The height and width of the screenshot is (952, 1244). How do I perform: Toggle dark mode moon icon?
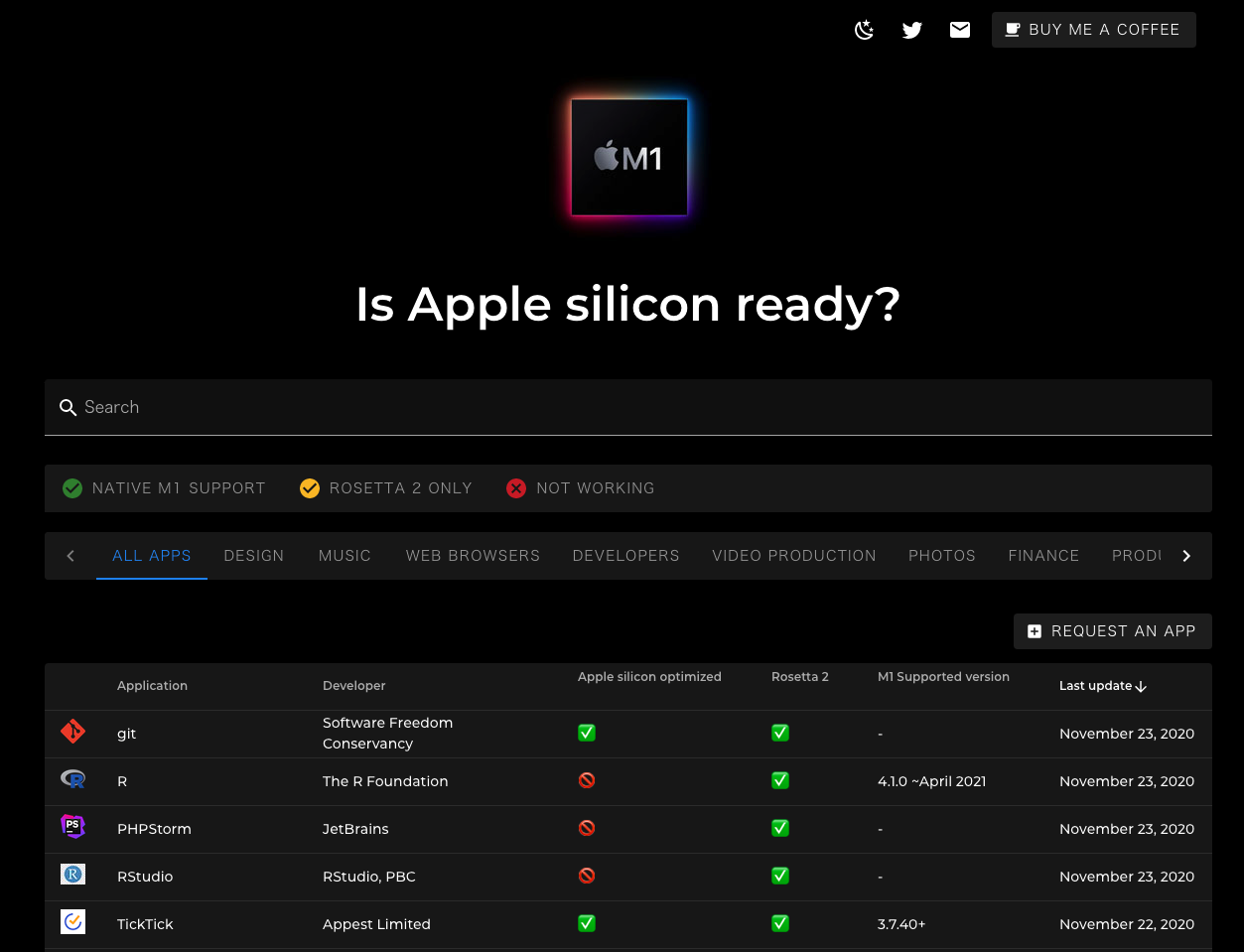(864, 30)
